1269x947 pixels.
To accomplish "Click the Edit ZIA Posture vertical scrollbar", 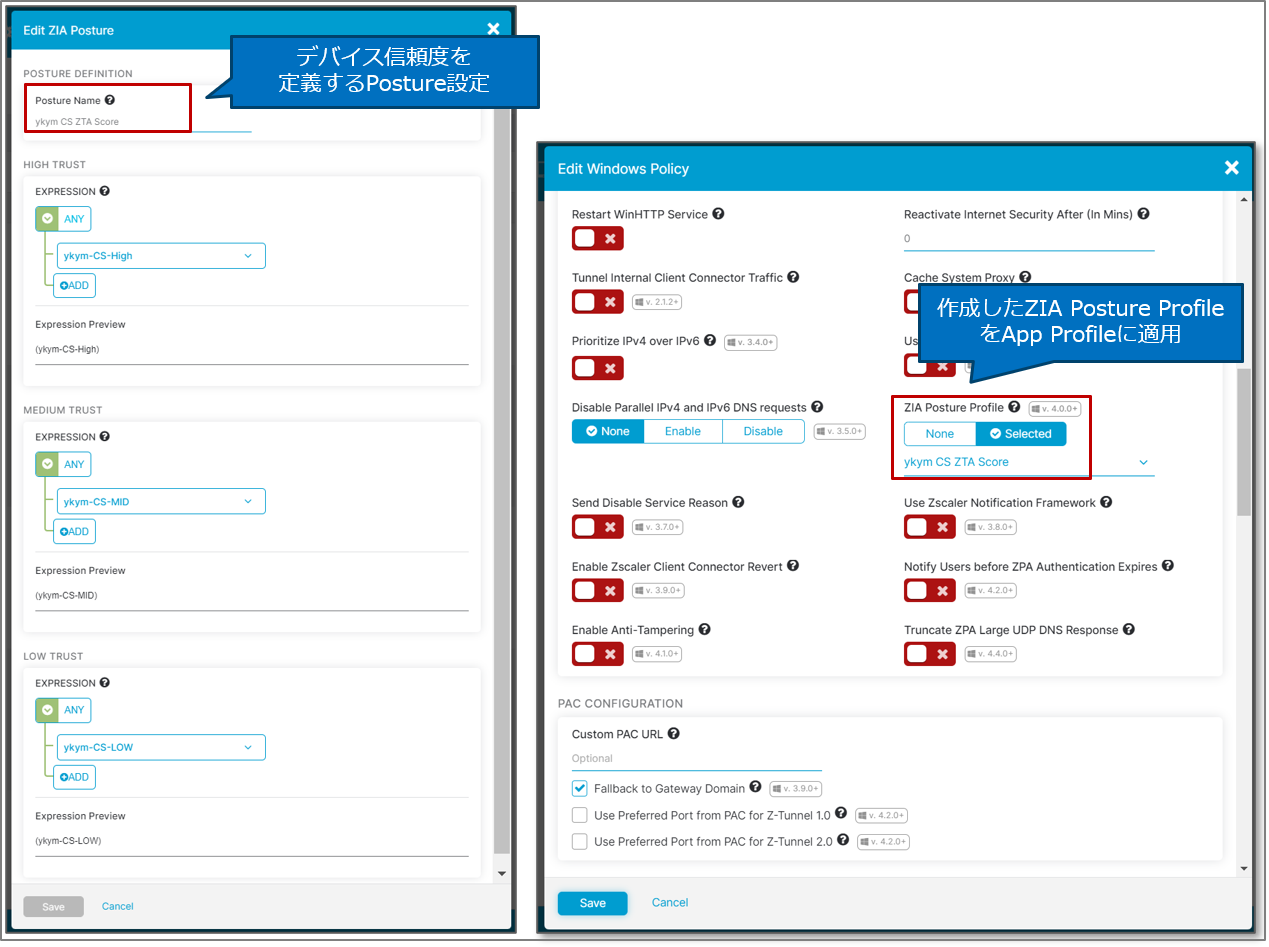I will 503,460.
